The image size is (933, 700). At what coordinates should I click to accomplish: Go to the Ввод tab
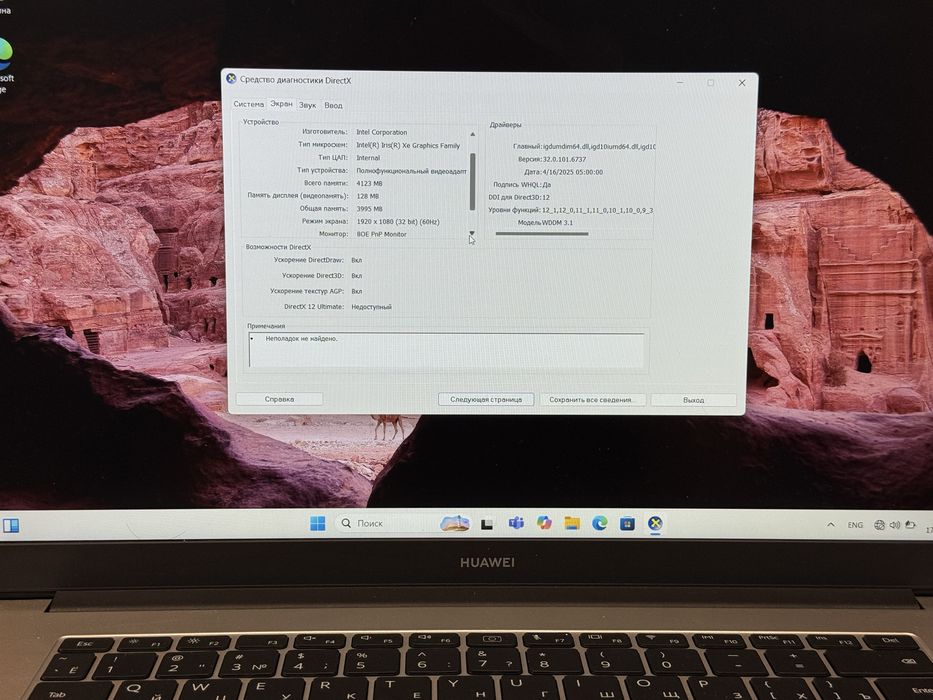pos(333,105)
